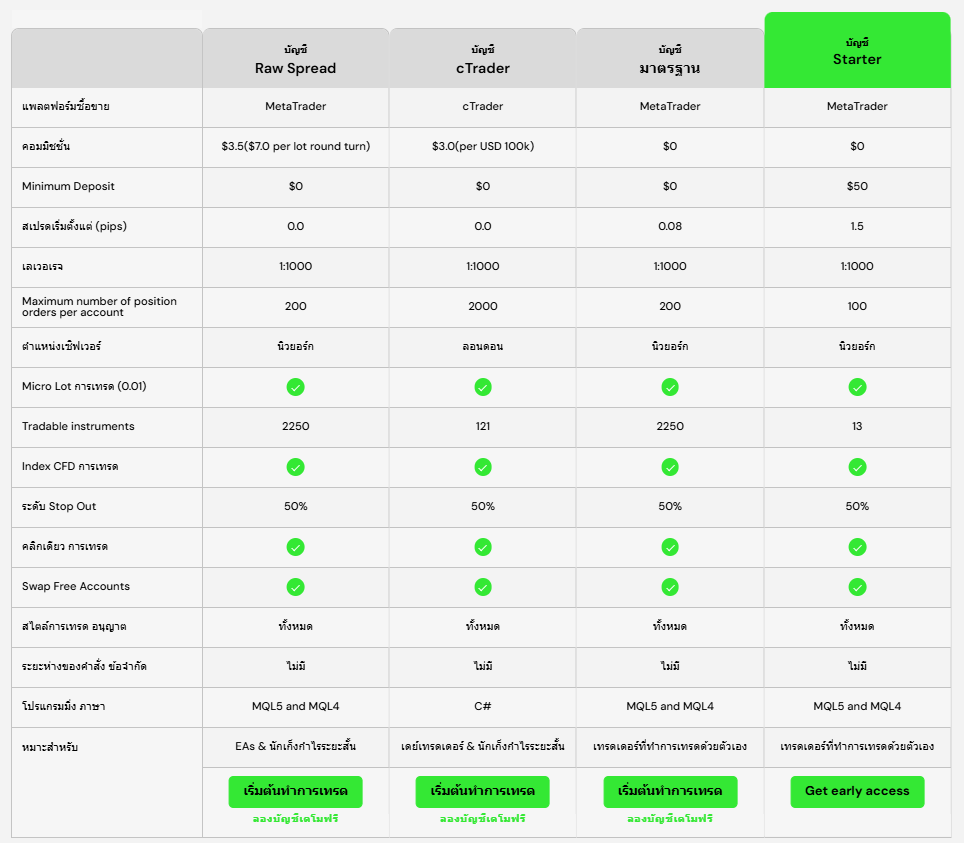Click the Index CFD checkmark under cTrader

pyautogui.click(x=483, y=467)
